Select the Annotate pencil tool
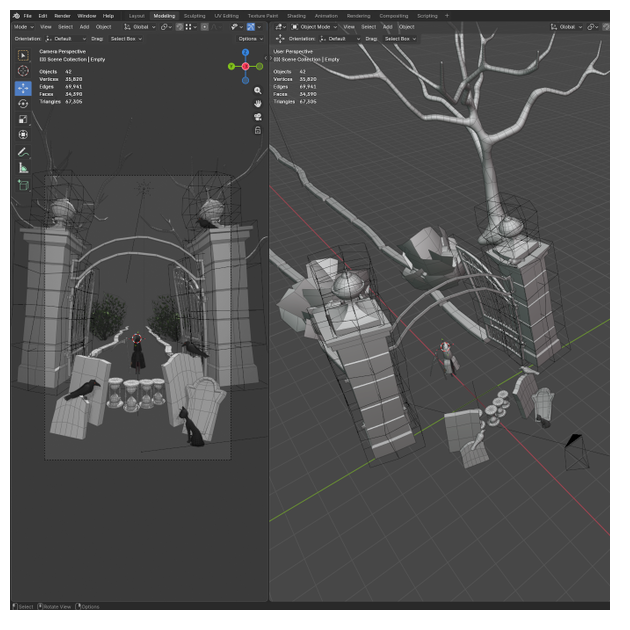The width and height of the screenshot is (630, 630). (23, 152)
